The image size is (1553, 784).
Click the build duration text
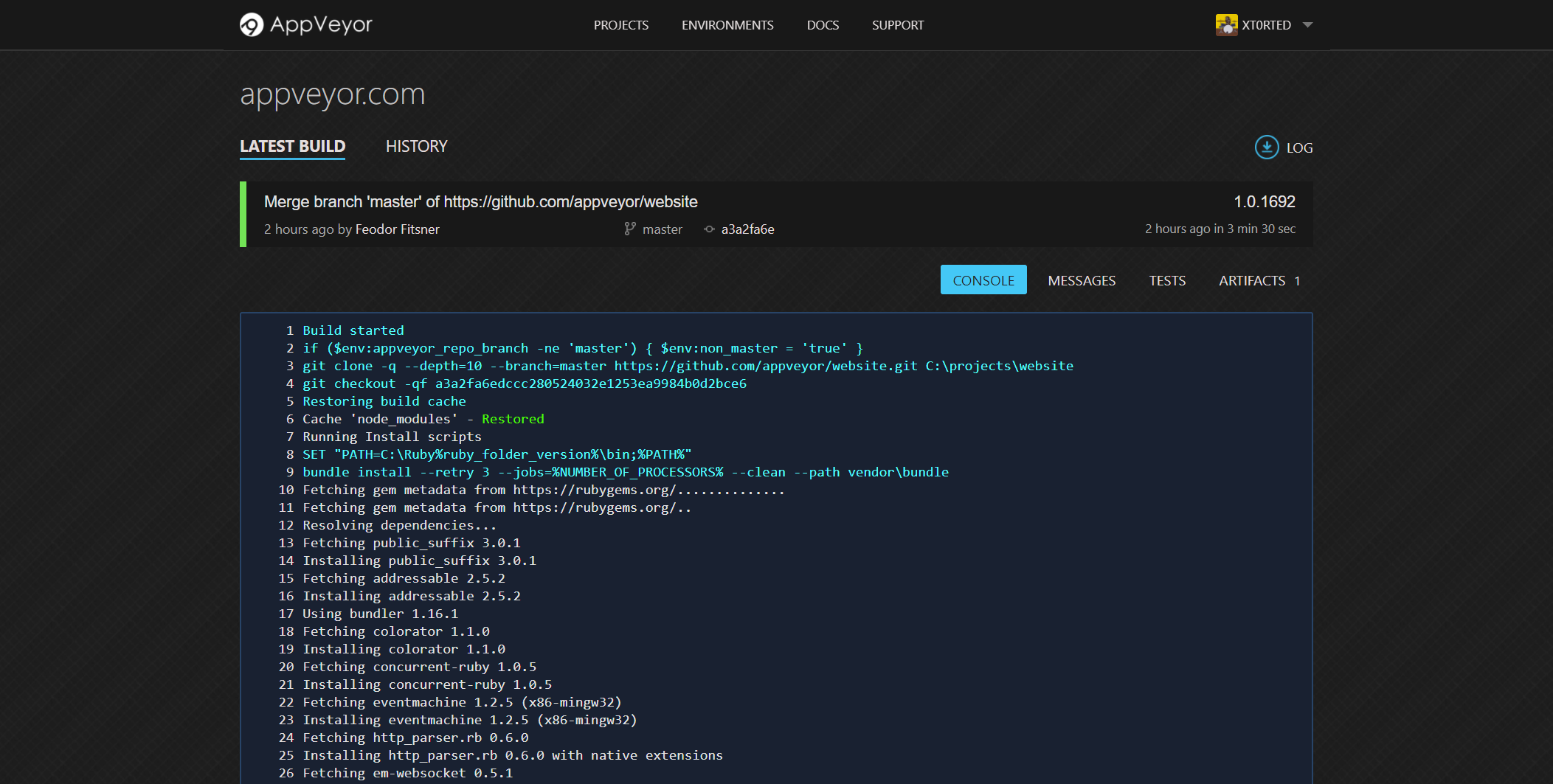coord(1220,229)
